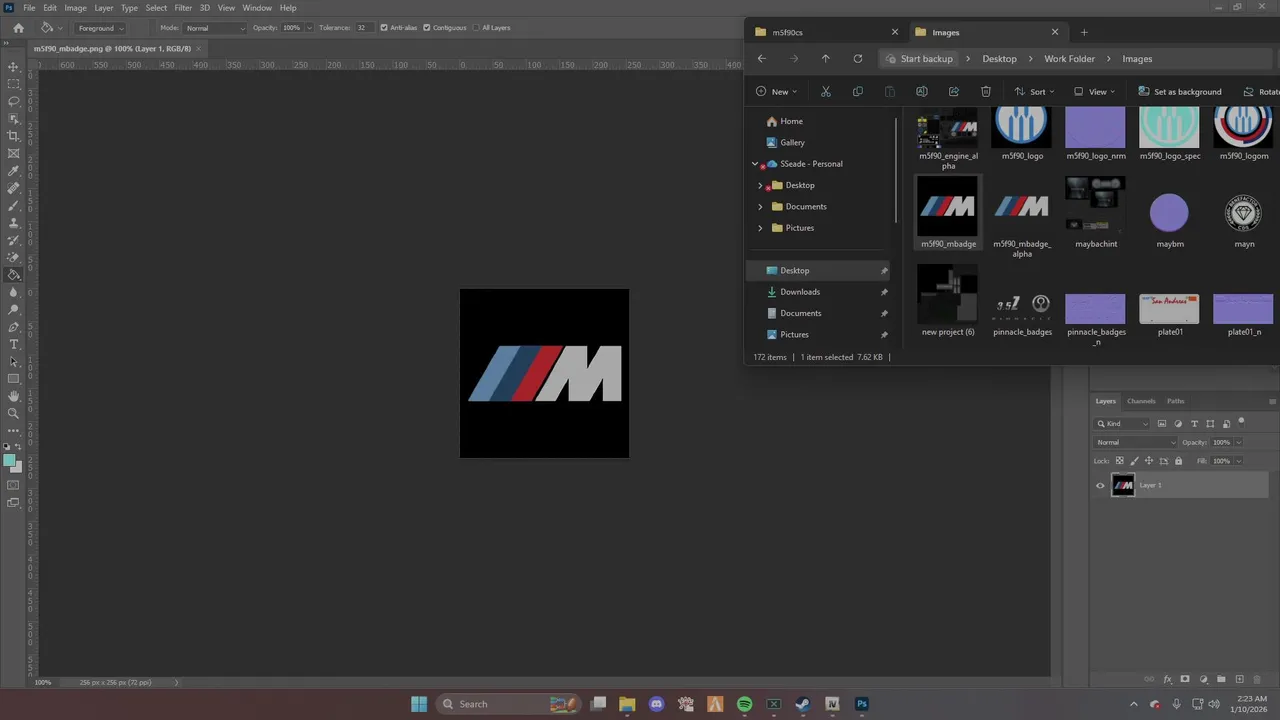Open the options bar Opacity dropdown arrow
Screen dimensions: 1280x720
point(309,28)
